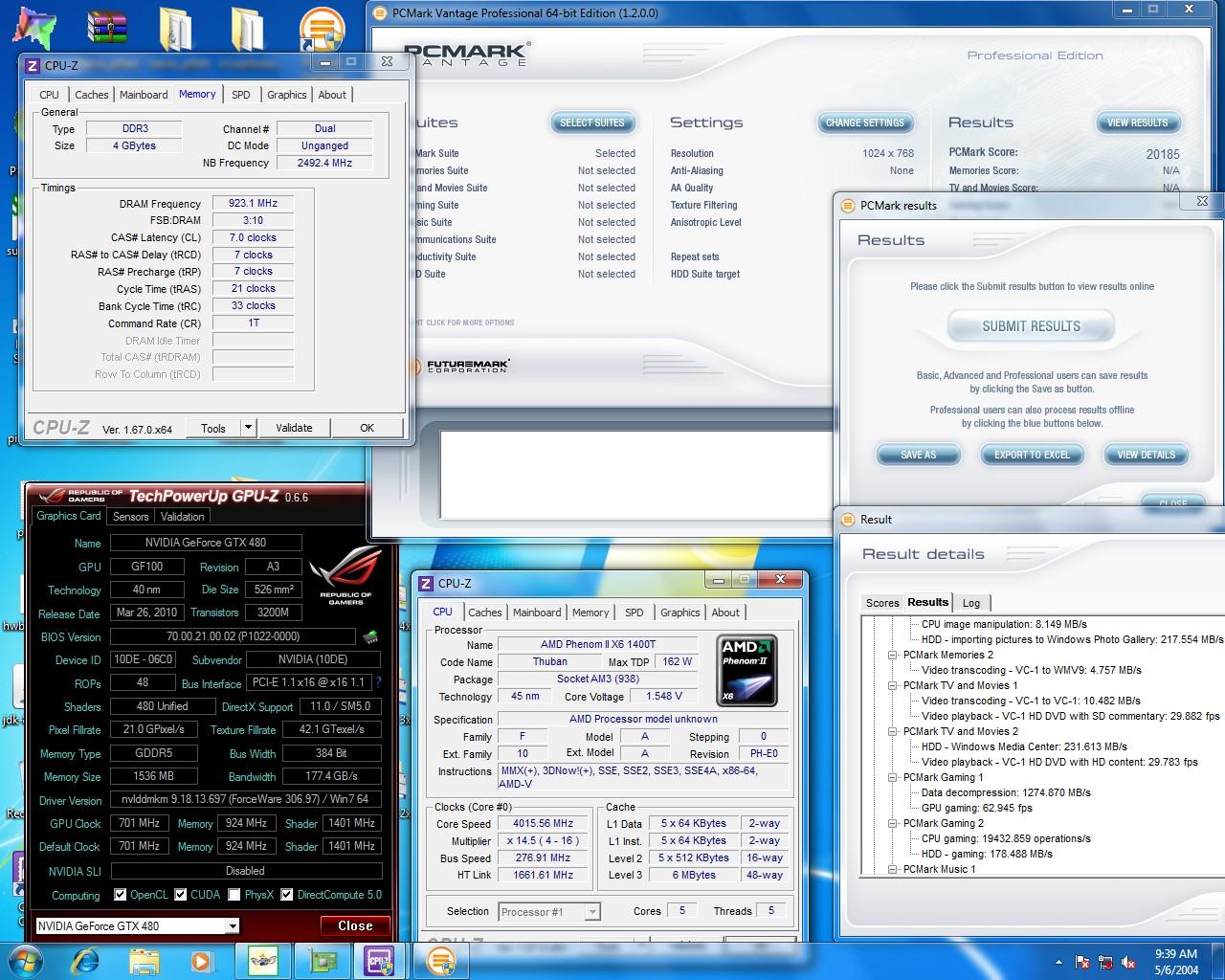Collapse the PCMark Music 1 node
Image resolution: width=1225 pixels, height=980 pixels.
tap(892, 869)
